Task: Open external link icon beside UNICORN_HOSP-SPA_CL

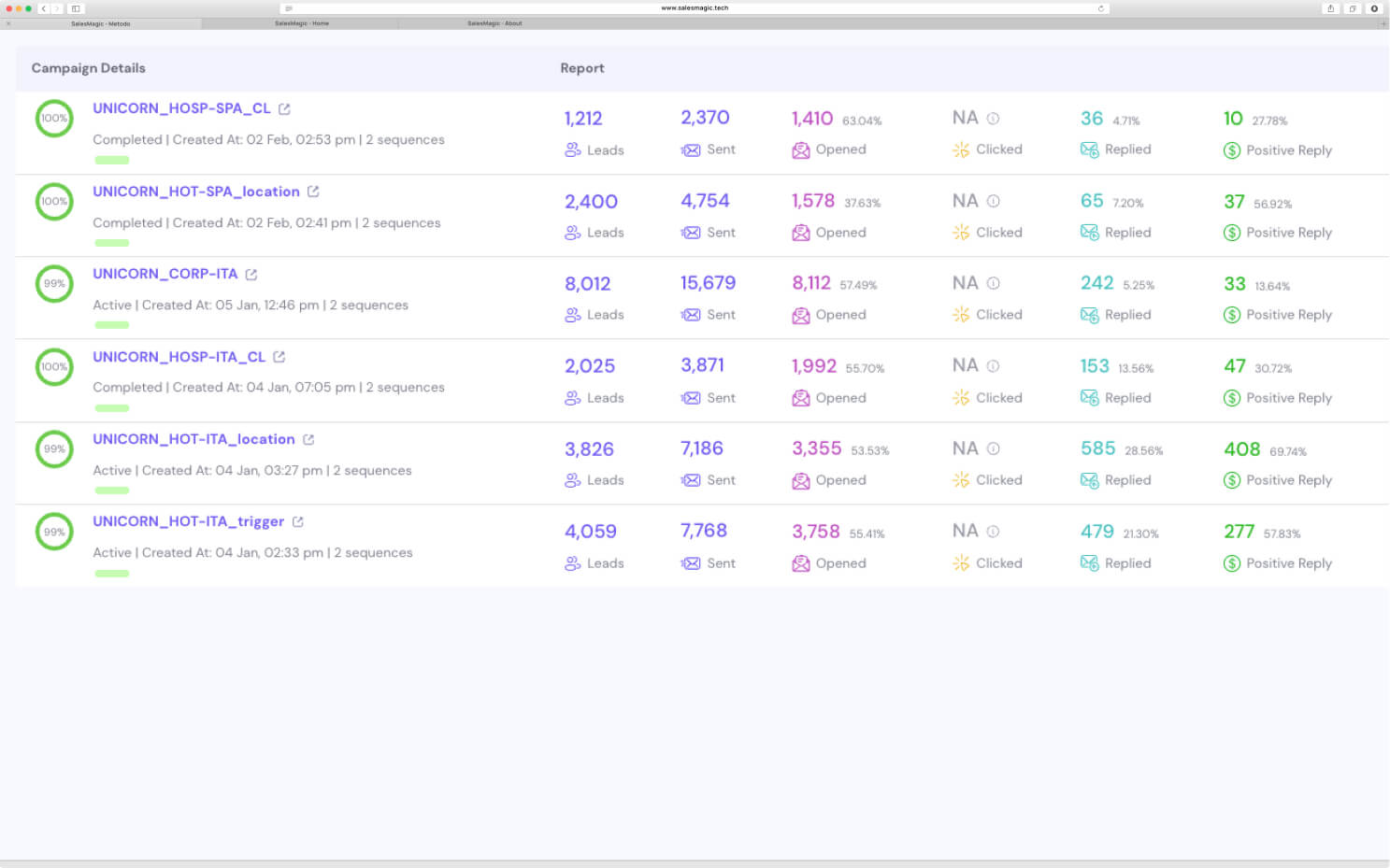Action: 284,109
